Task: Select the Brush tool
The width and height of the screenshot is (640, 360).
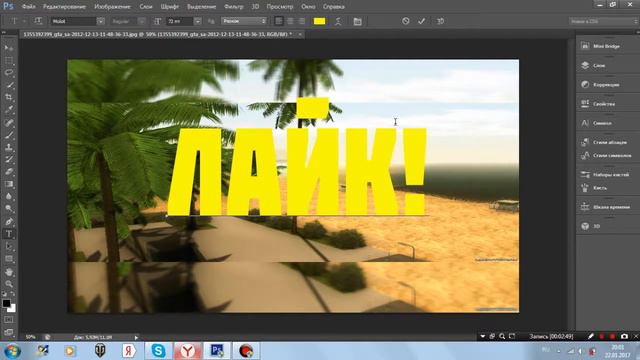Action: coord(9,135)
